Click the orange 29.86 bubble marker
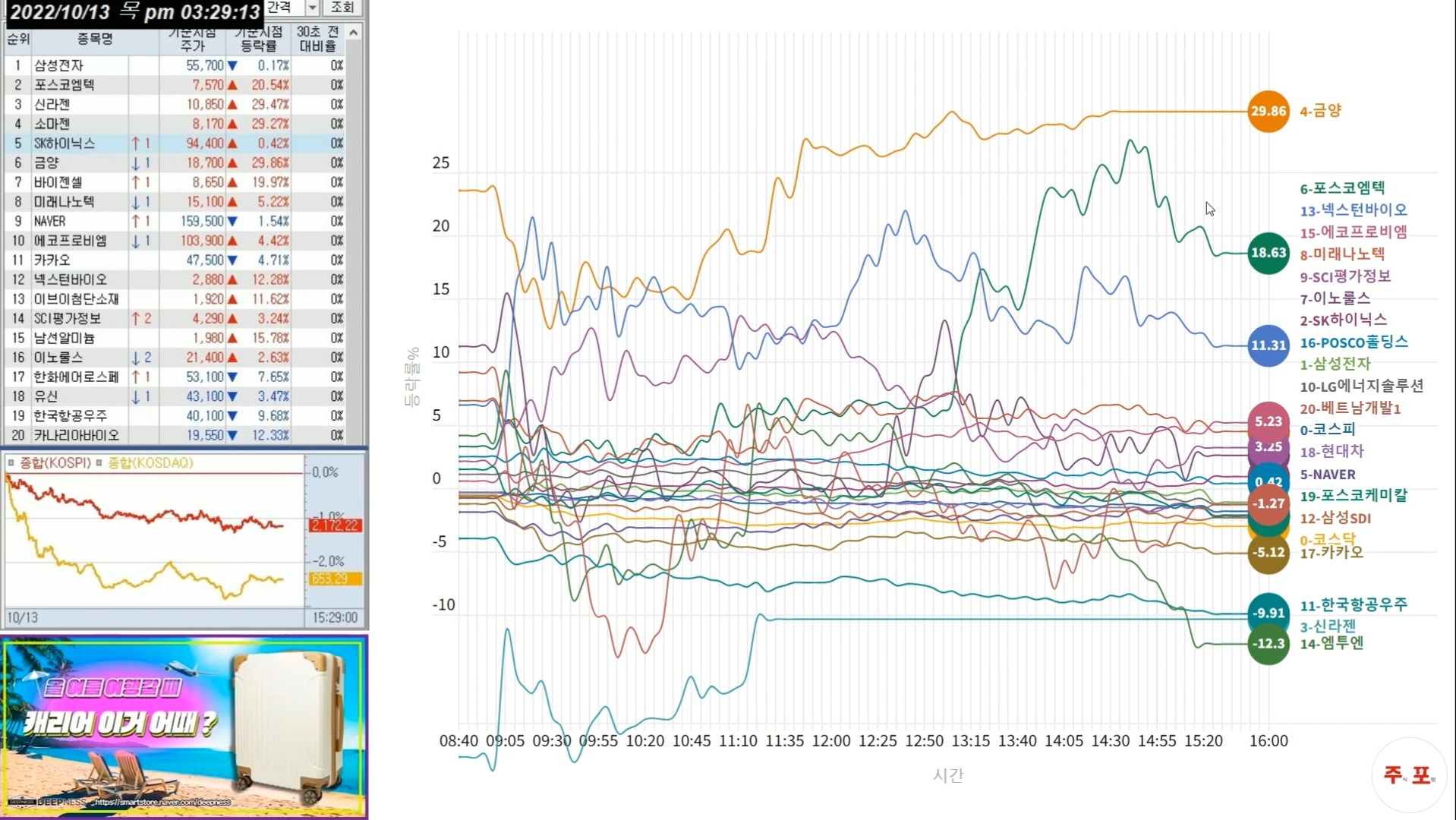This screenshot has width=1456, height=820. tap(1268, 111)
